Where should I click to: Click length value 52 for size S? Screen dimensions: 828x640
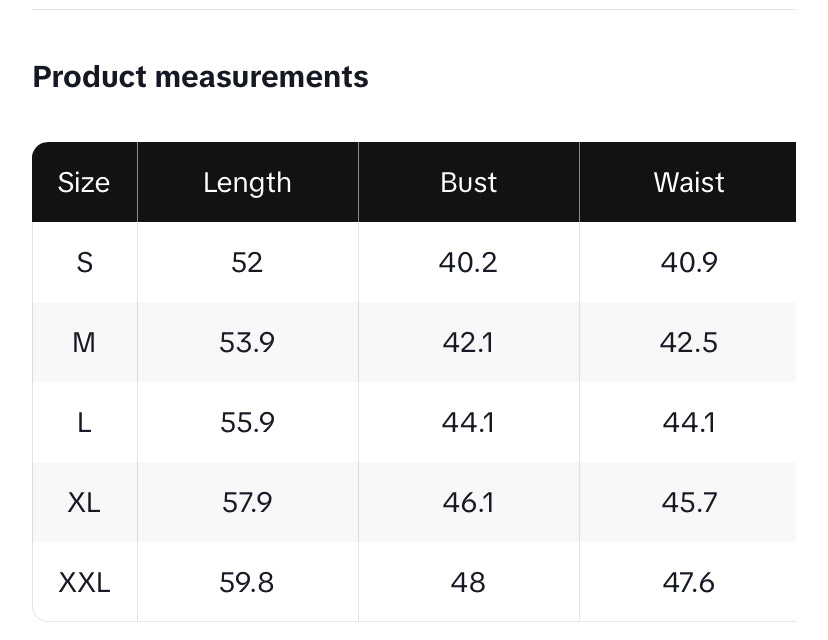(247, 262)
